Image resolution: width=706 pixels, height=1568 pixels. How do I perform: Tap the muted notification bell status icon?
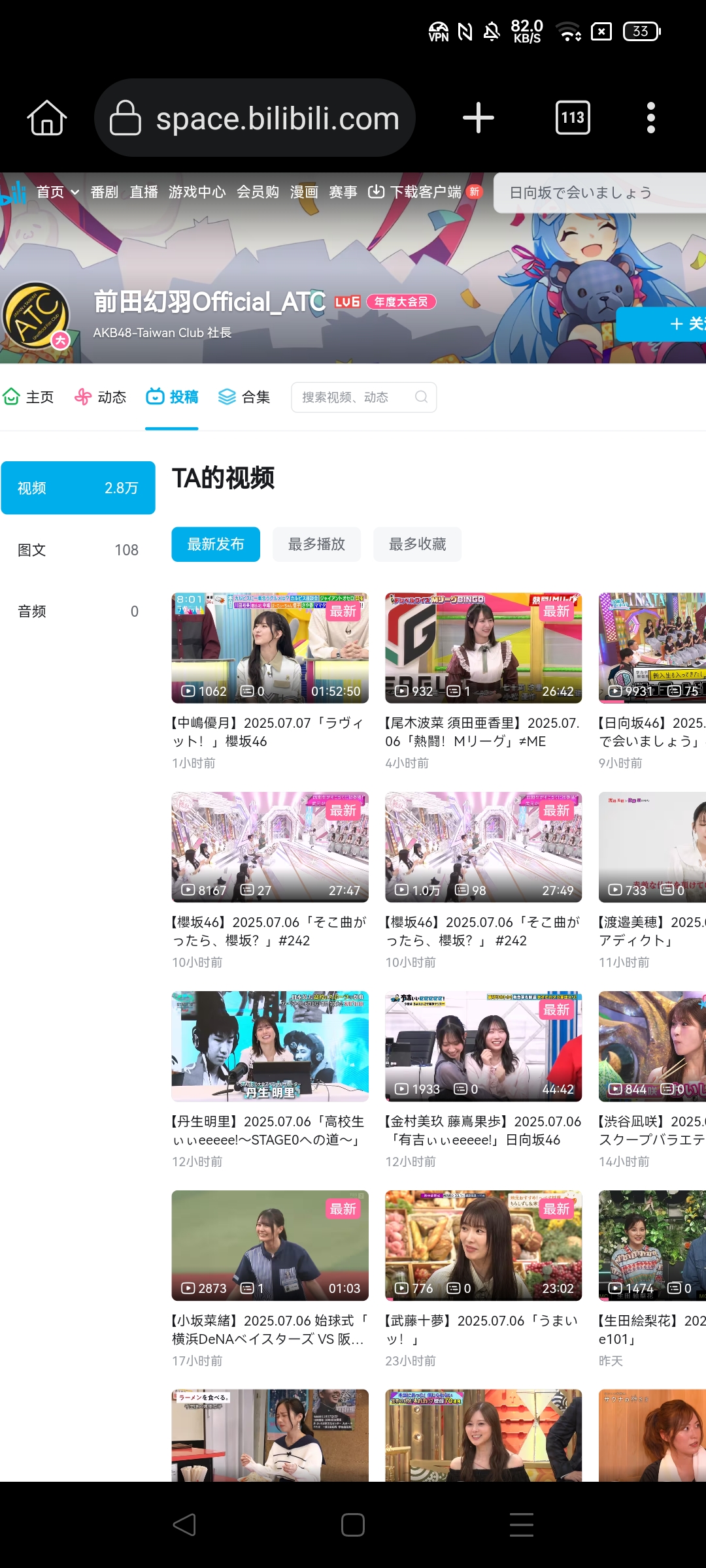click(492, 31)
